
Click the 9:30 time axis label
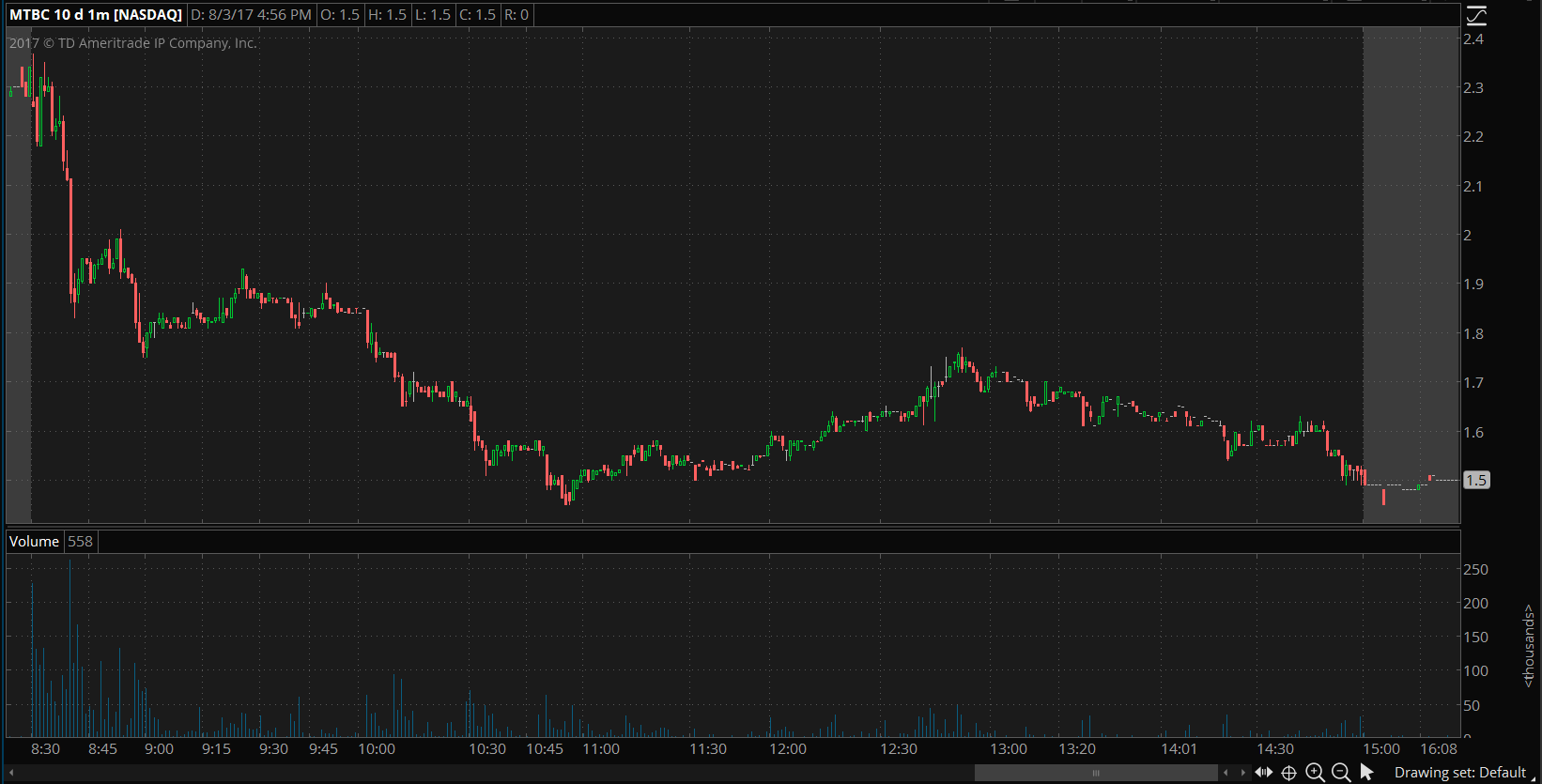pyautogui.click(x=273, y=748)
